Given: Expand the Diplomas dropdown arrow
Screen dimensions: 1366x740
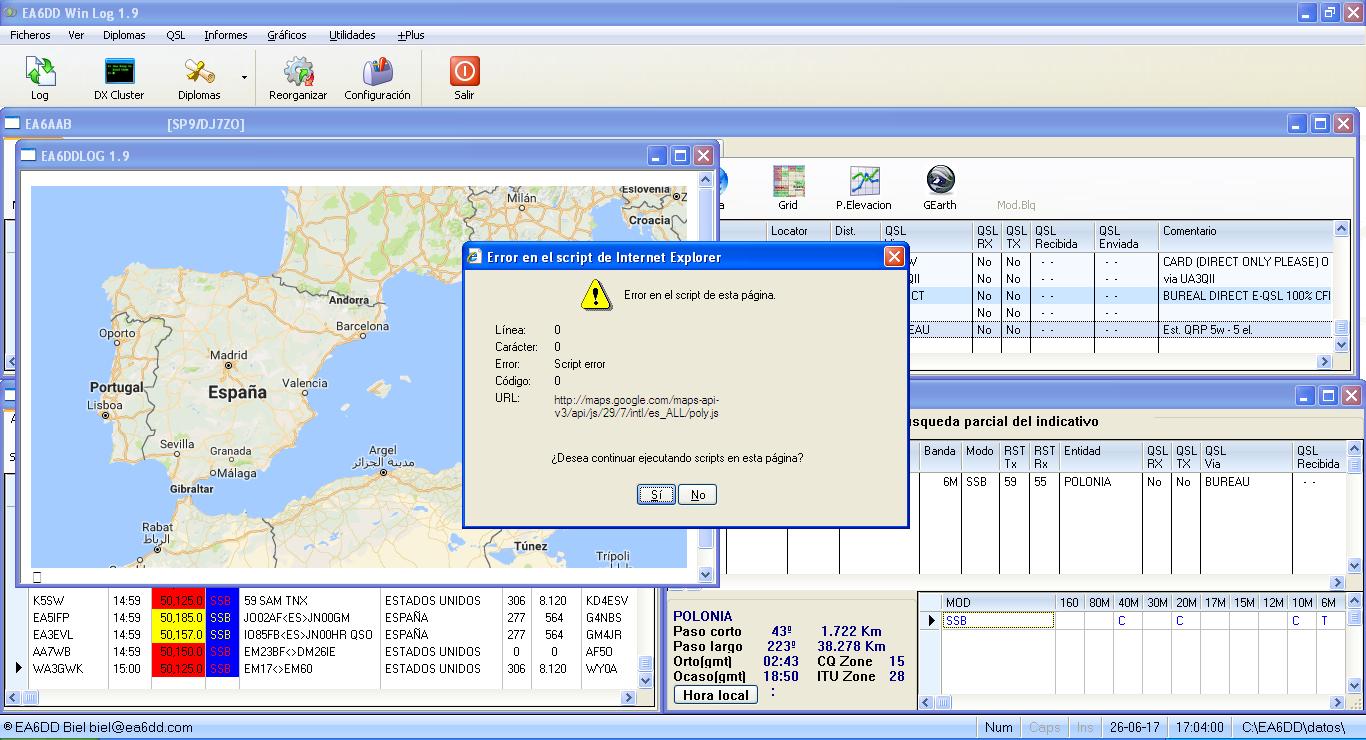Looking at the screenshot, I should (244, 78).
